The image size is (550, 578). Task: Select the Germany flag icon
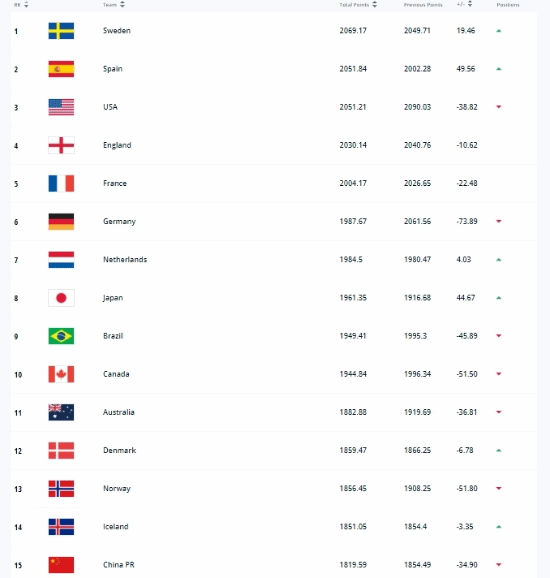click(61, 222)
